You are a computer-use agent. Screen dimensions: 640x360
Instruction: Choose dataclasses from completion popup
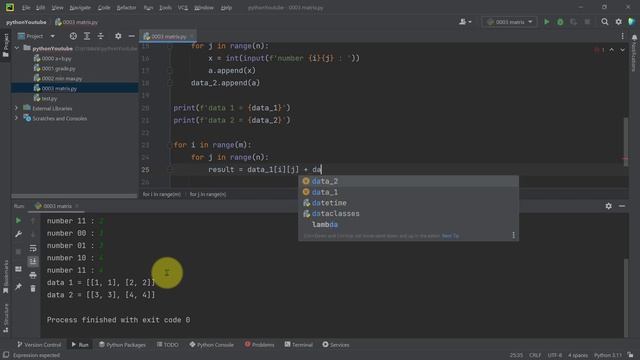click(408, 213)
